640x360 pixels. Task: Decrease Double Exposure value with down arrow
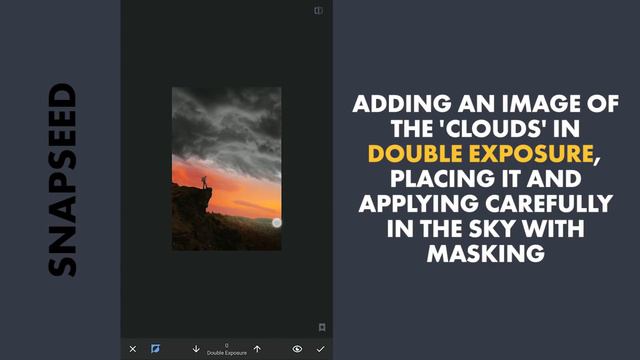point(196,349)
